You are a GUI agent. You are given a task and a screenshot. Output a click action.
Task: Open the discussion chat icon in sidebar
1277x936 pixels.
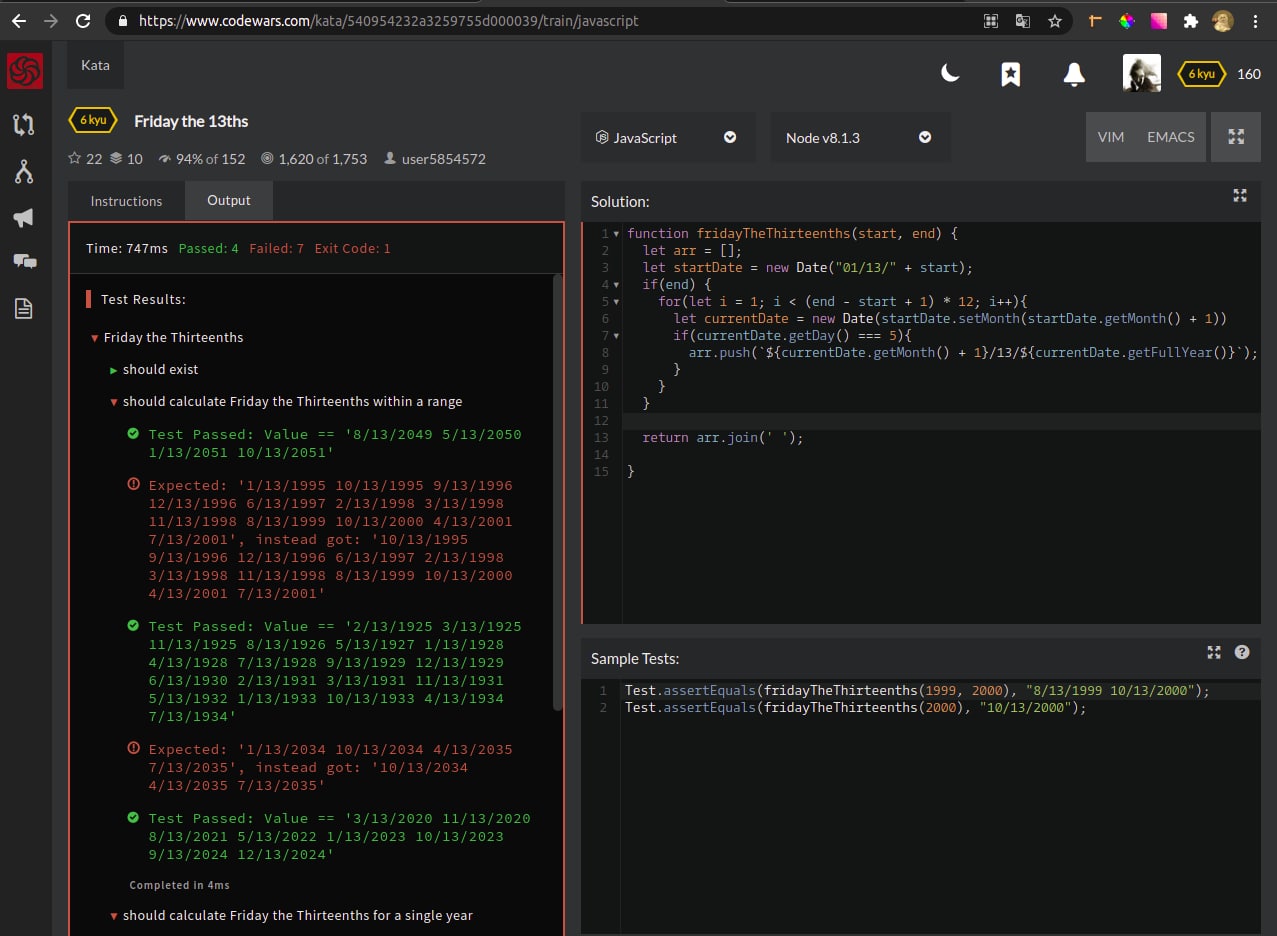[x=24, y=262]
